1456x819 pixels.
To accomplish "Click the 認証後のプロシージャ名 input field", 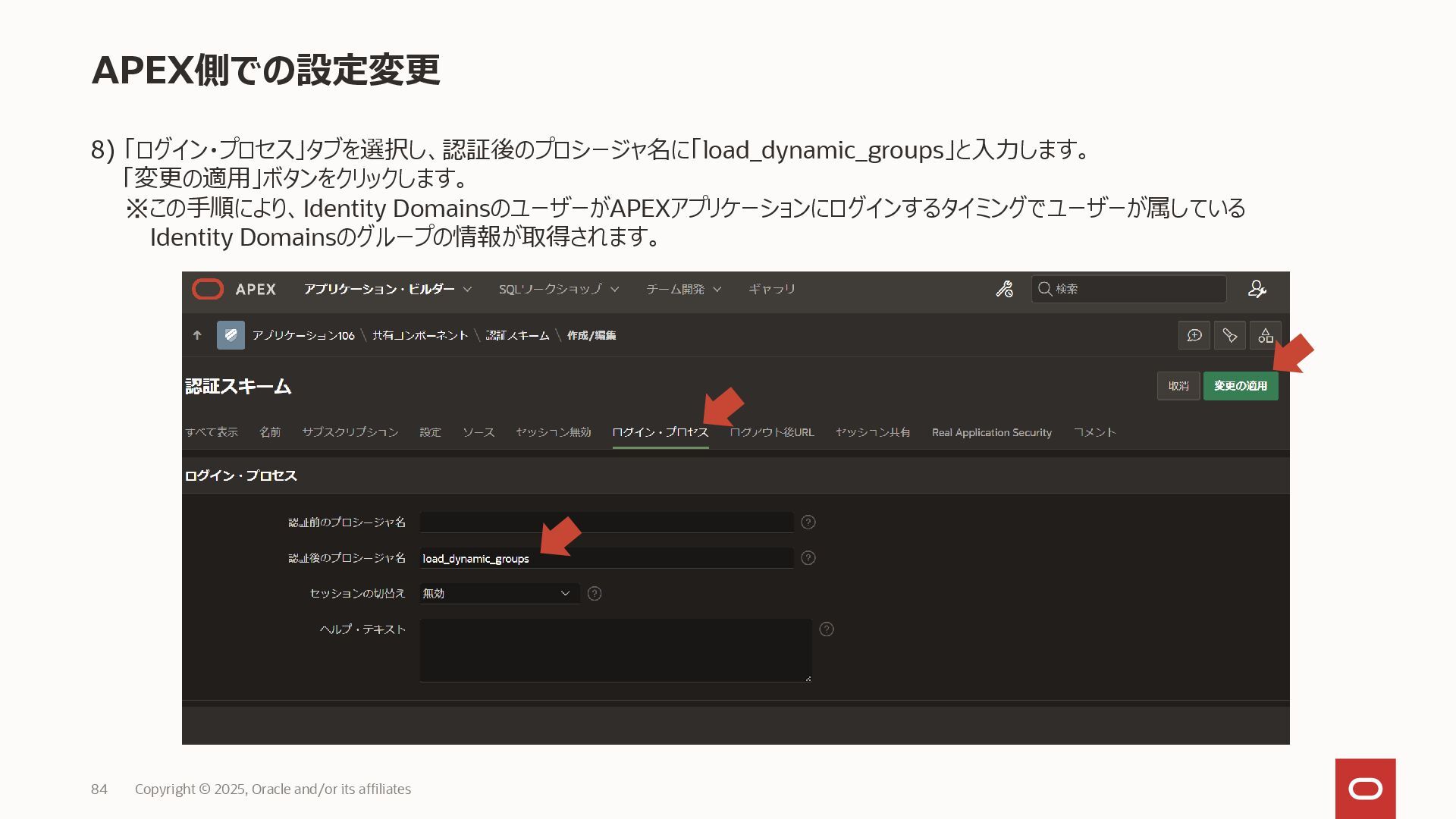I will pos(607,558).
